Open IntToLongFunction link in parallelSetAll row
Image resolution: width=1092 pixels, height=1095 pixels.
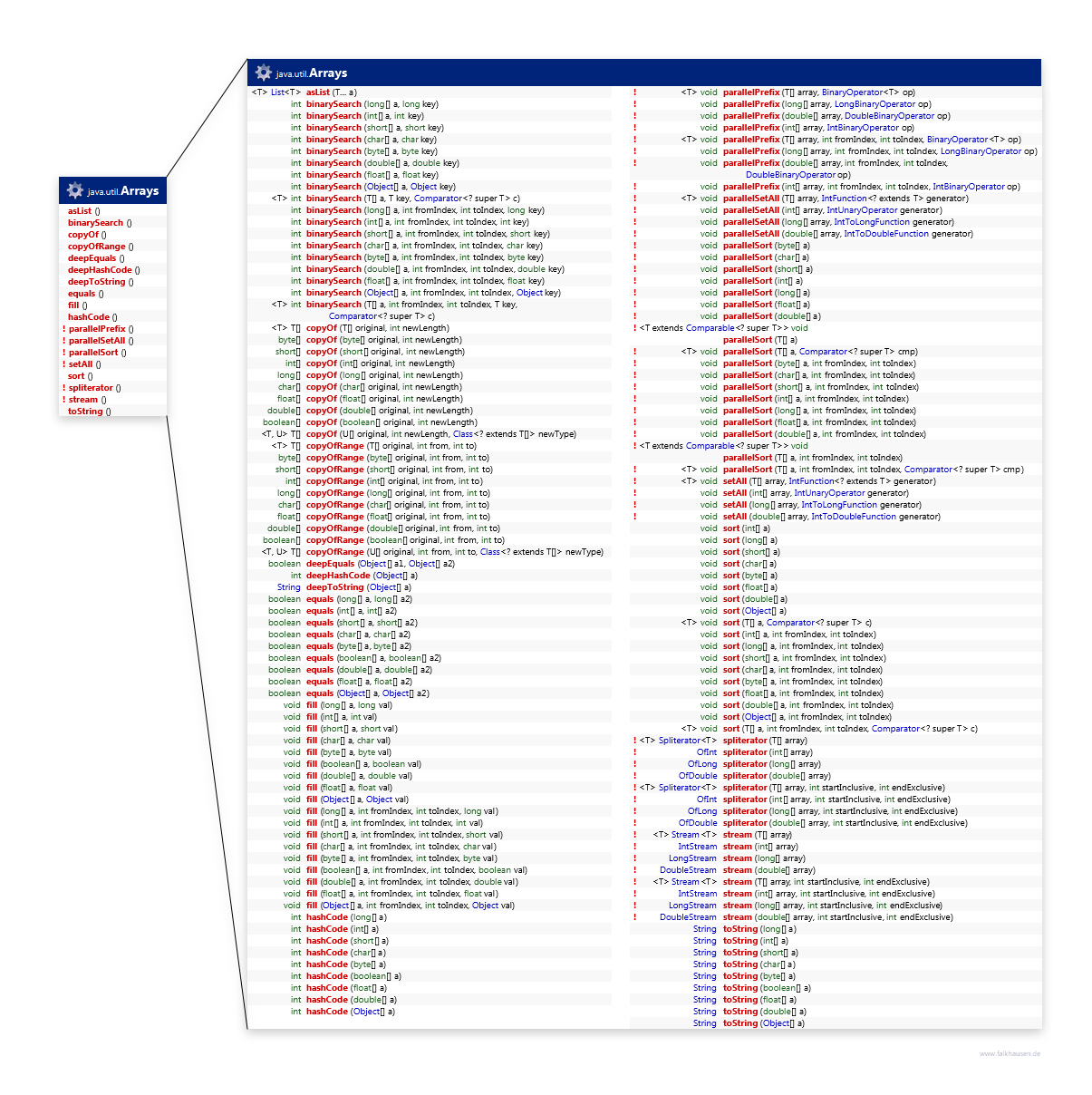872,222
